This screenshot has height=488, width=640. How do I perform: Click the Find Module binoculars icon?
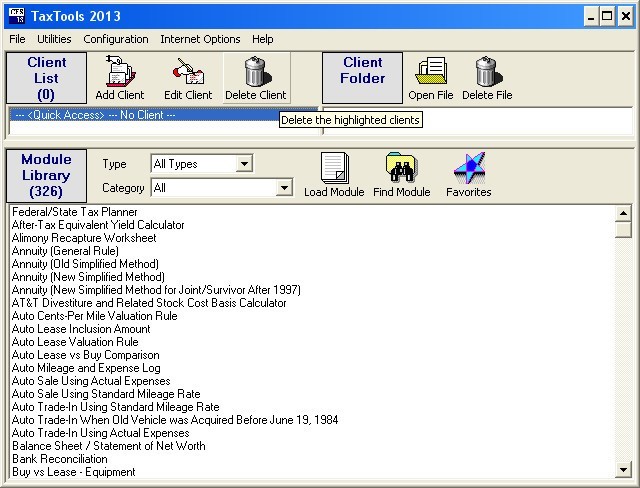[402, 168]
